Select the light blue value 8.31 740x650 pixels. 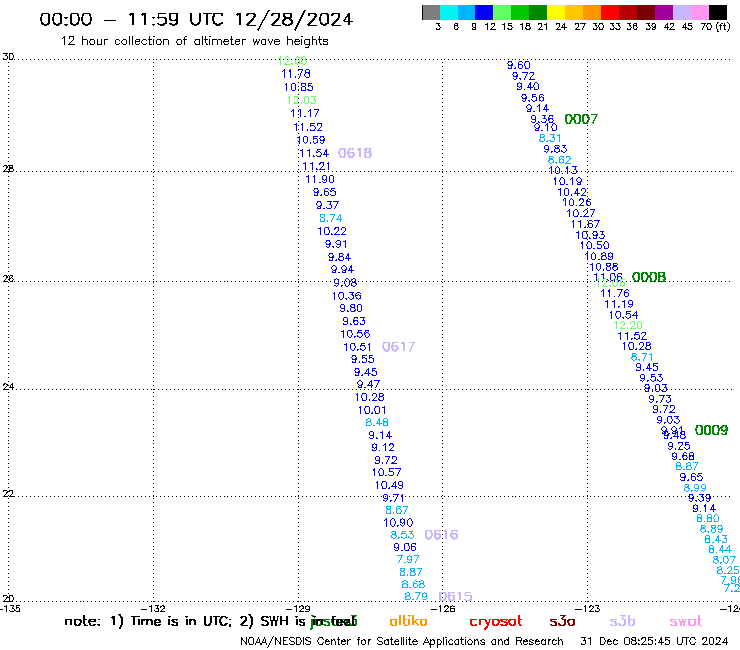click(x=550, y=138)
